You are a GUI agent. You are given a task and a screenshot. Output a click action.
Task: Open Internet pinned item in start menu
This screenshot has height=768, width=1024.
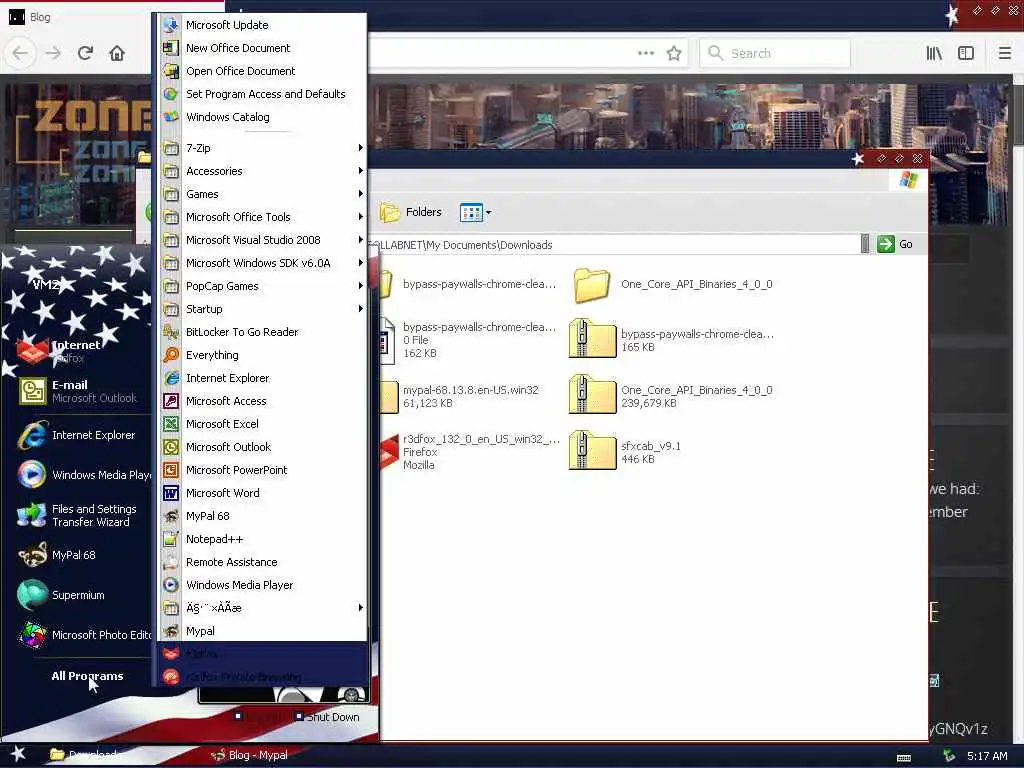tap(78, 351)
